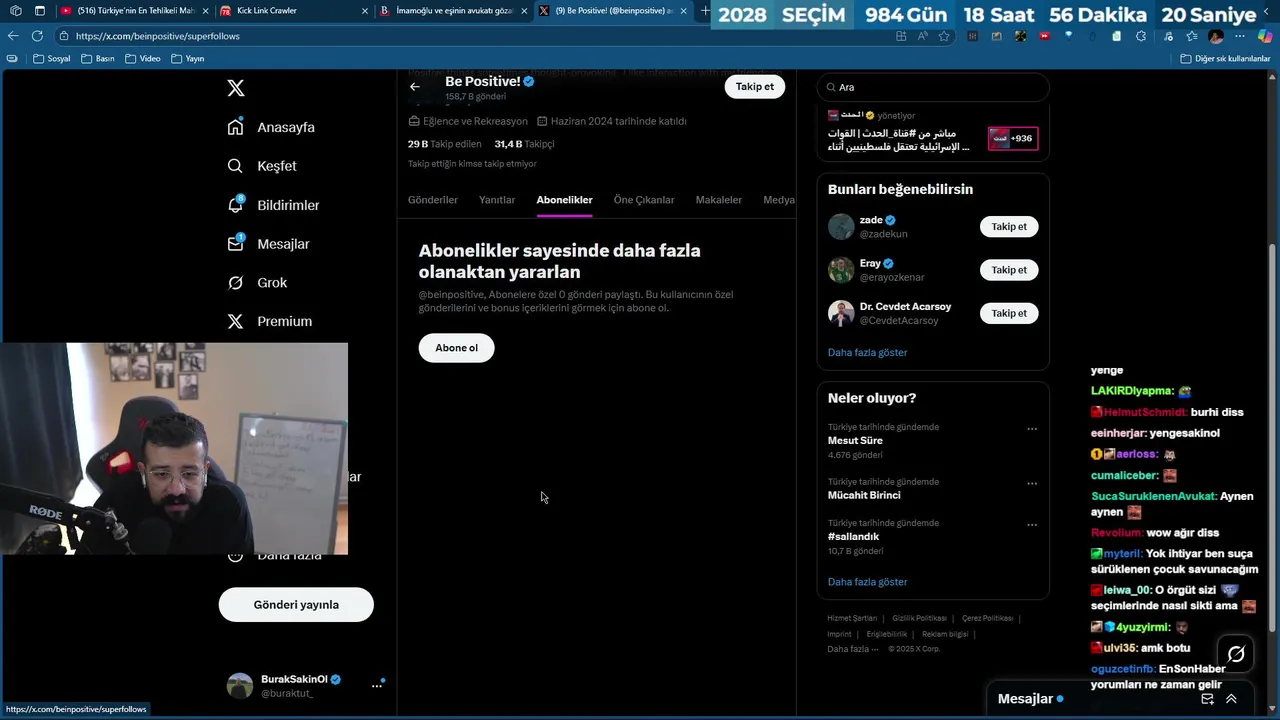Click the split screen icon in address bar
The height and width of the screenshot is (720, 1280).
click(901, 36)
